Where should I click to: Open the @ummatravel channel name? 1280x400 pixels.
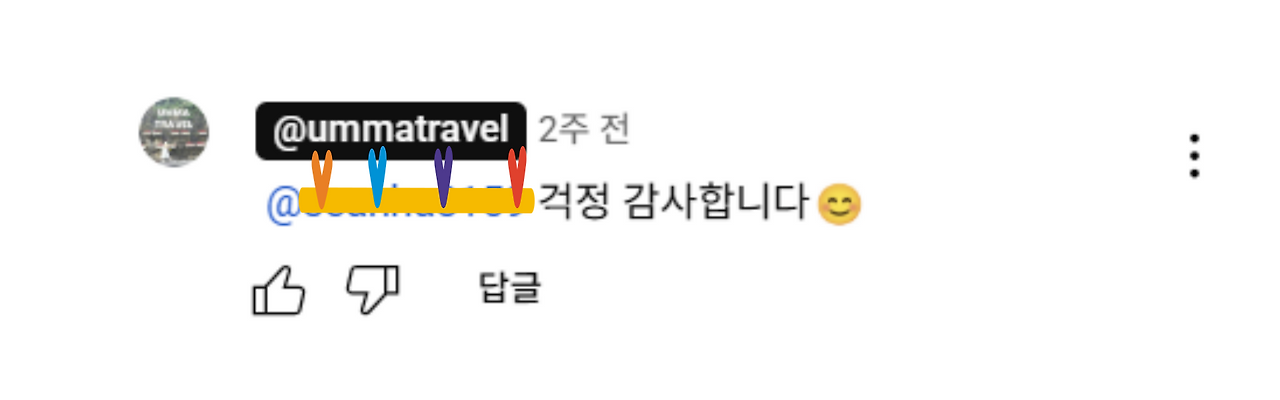coord(391,130)
